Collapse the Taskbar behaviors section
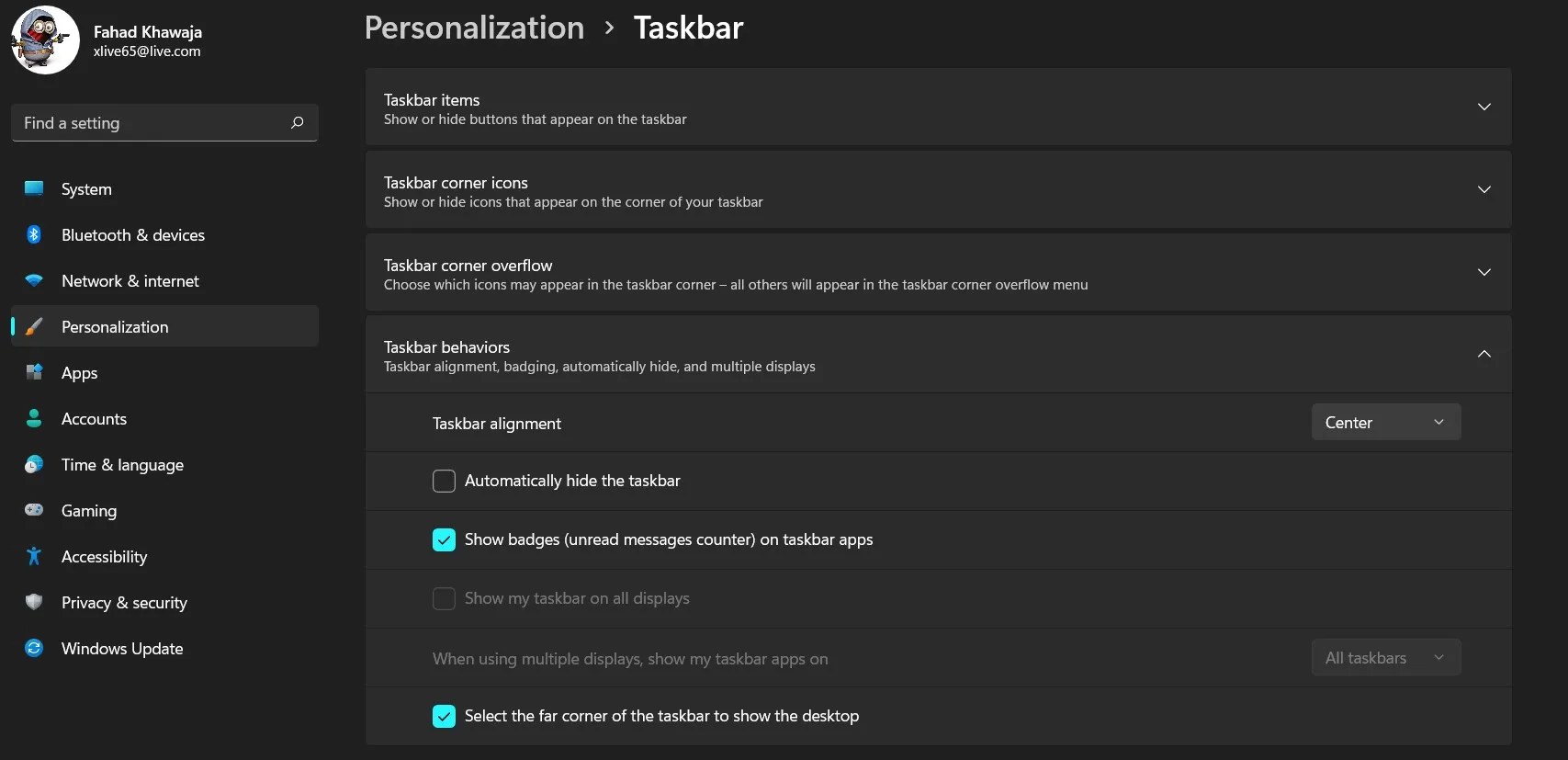The image size is (1568, 760). pos(1483,354)
